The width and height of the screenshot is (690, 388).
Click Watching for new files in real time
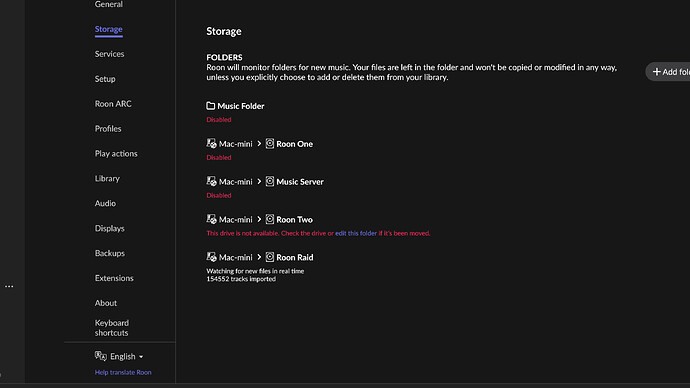click(255, 271)
